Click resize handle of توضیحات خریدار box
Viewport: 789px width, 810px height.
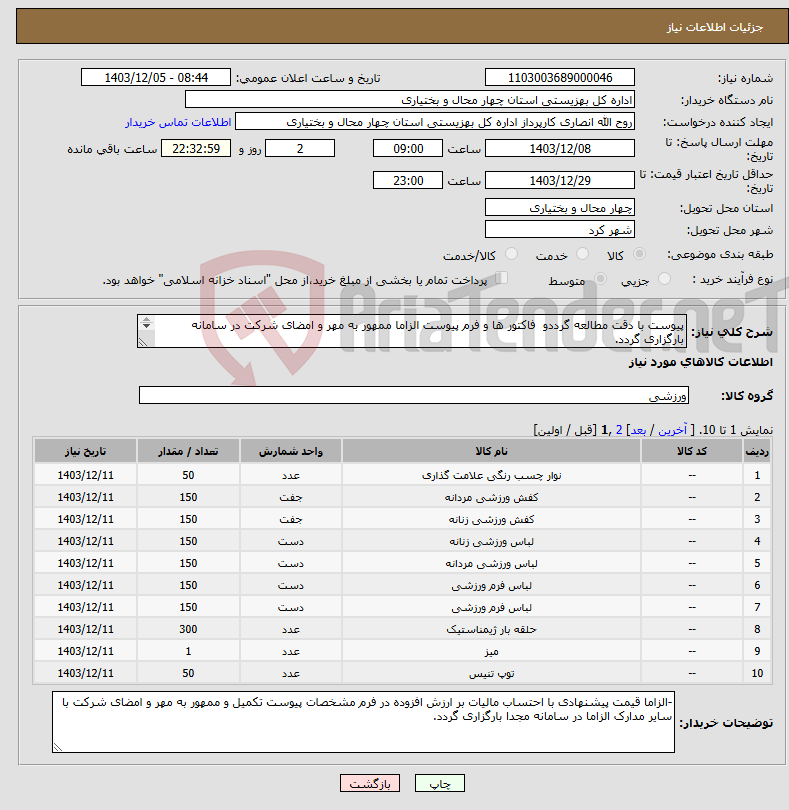coord(57,747)
